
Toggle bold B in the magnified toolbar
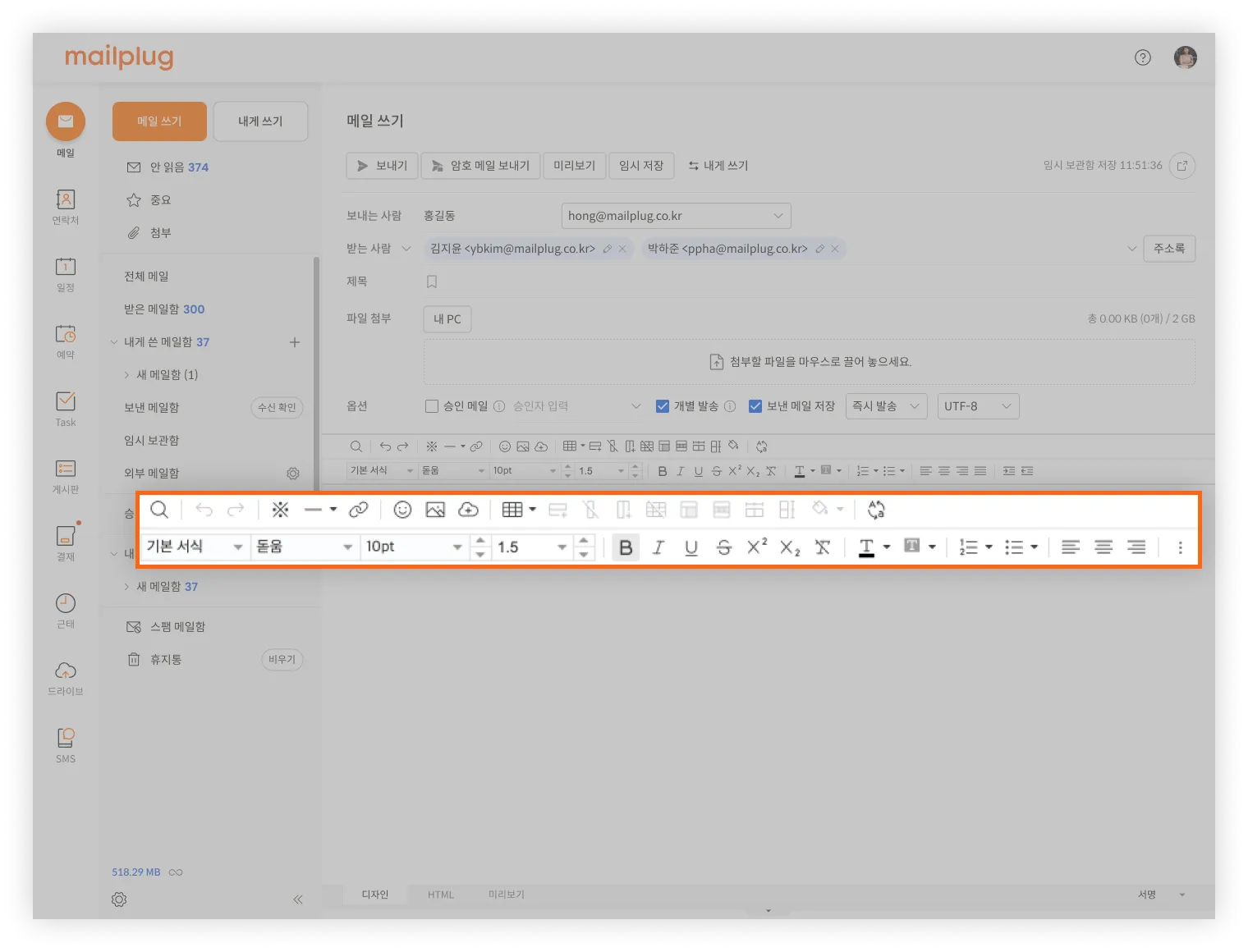coord(626,547)
